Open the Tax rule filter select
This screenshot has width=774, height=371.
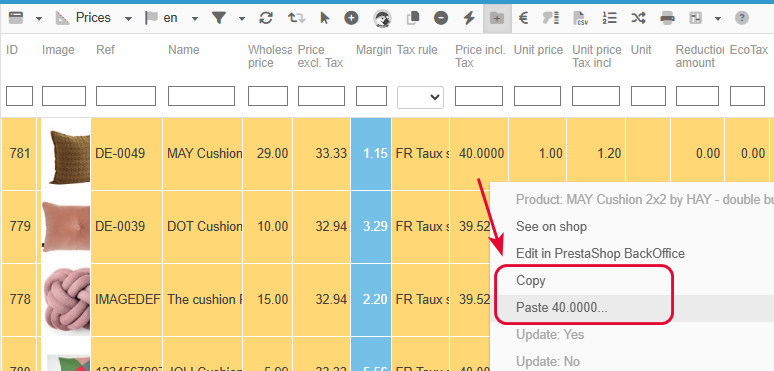click(x=420, y=97)
